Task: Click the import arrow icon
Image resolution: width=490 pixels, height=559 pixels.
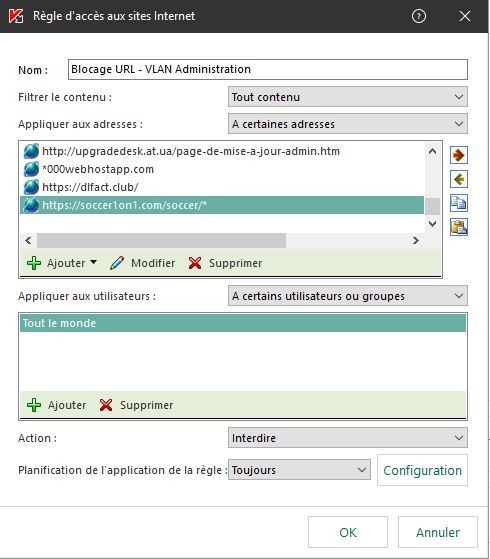Action: pyautogui.click(x=459, y=179)
